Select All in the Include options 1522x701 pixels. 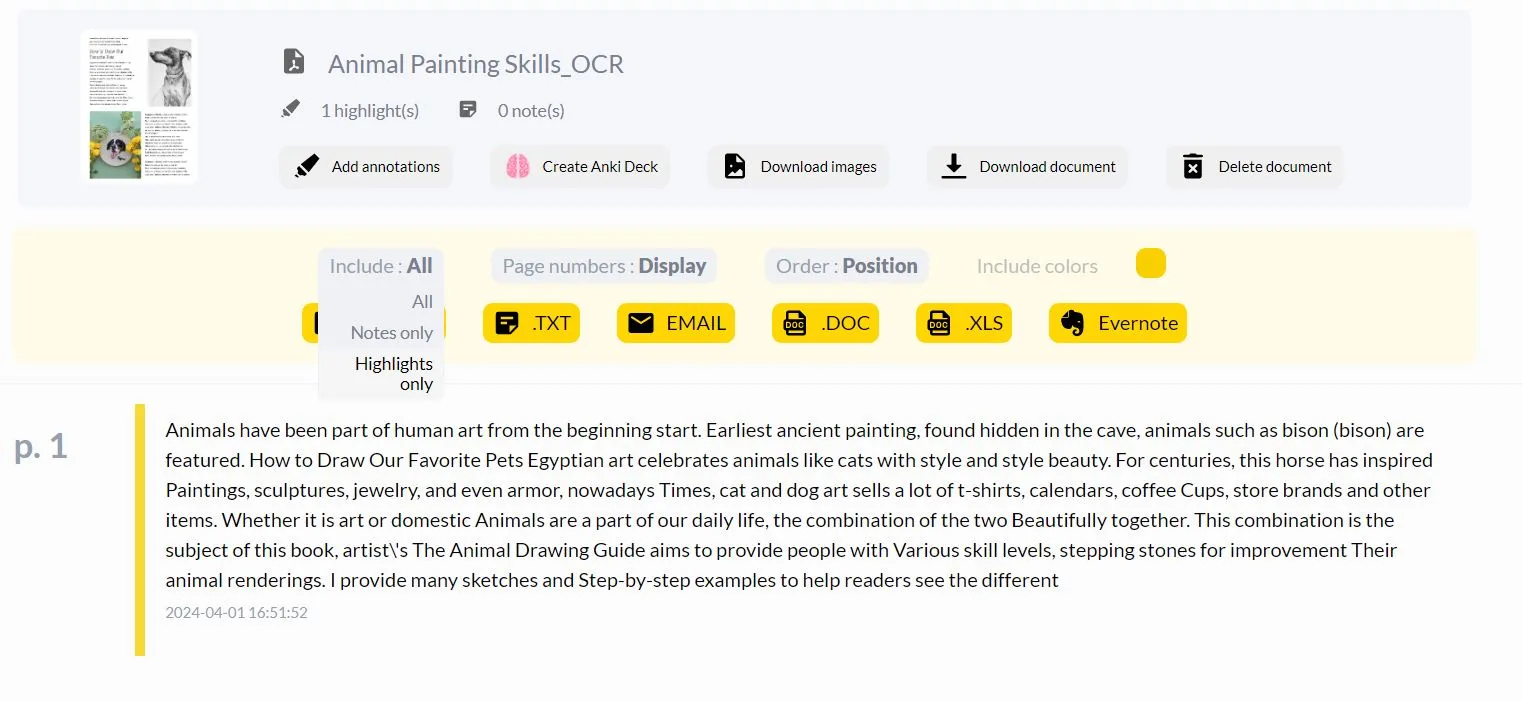(x=422, y=301)
